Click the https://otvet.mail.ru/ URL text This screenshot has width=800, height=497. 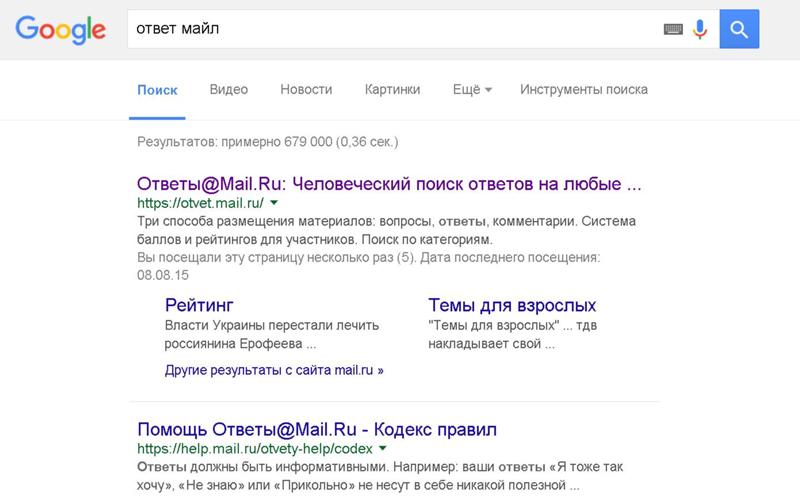point(200,203)
